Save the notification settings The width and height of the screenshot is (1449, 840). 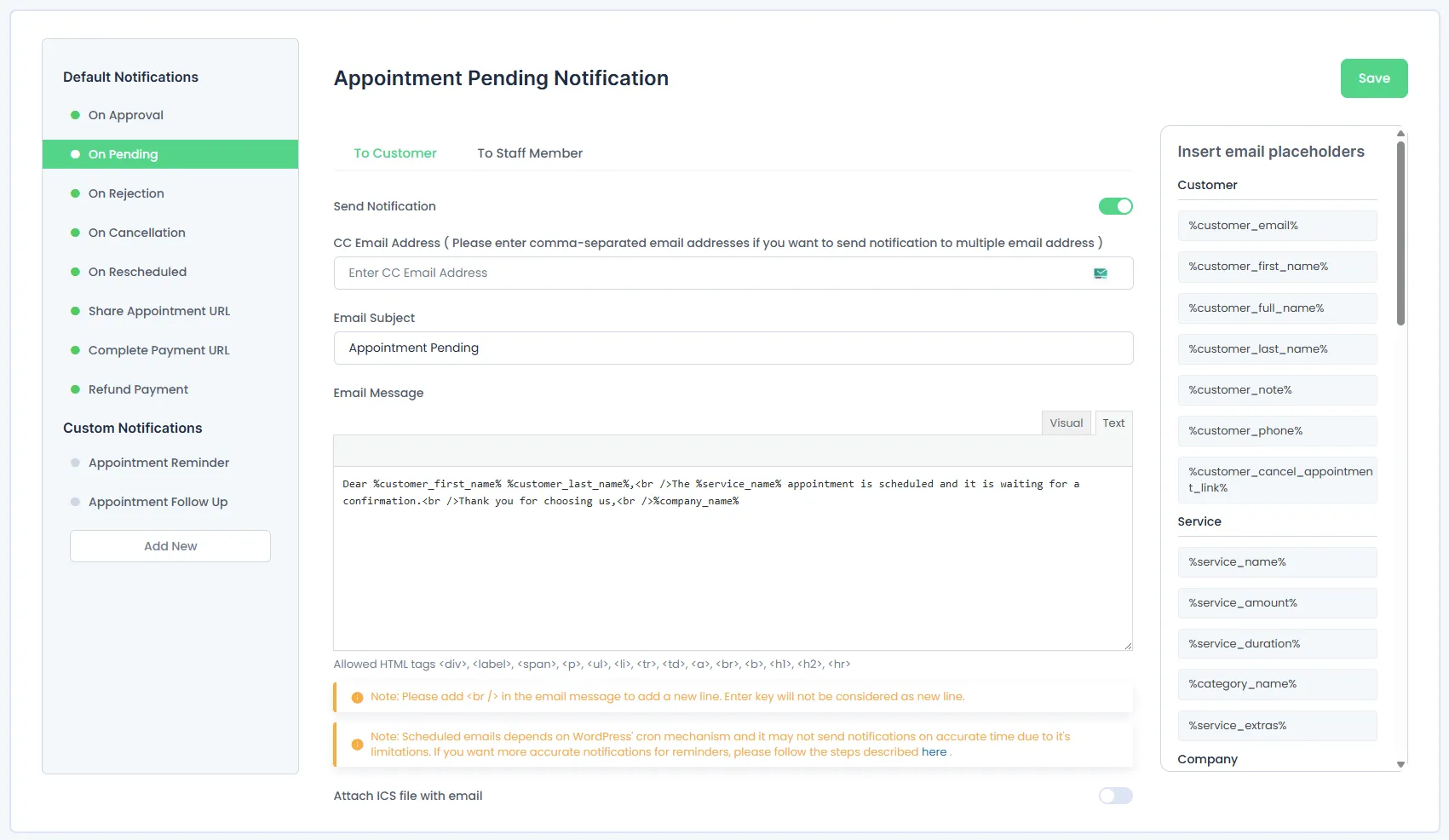coord(1374,78)
